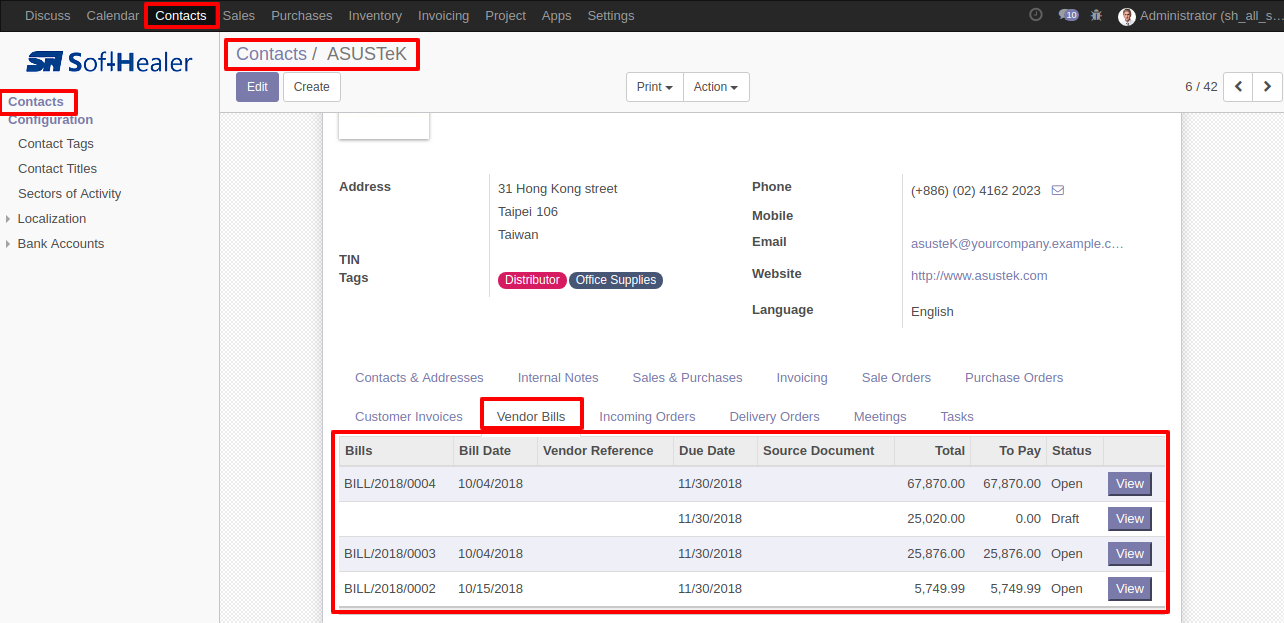Switch to Sale Orders tab
This screenshot has width=1284, height=623.
coord(896,378)
